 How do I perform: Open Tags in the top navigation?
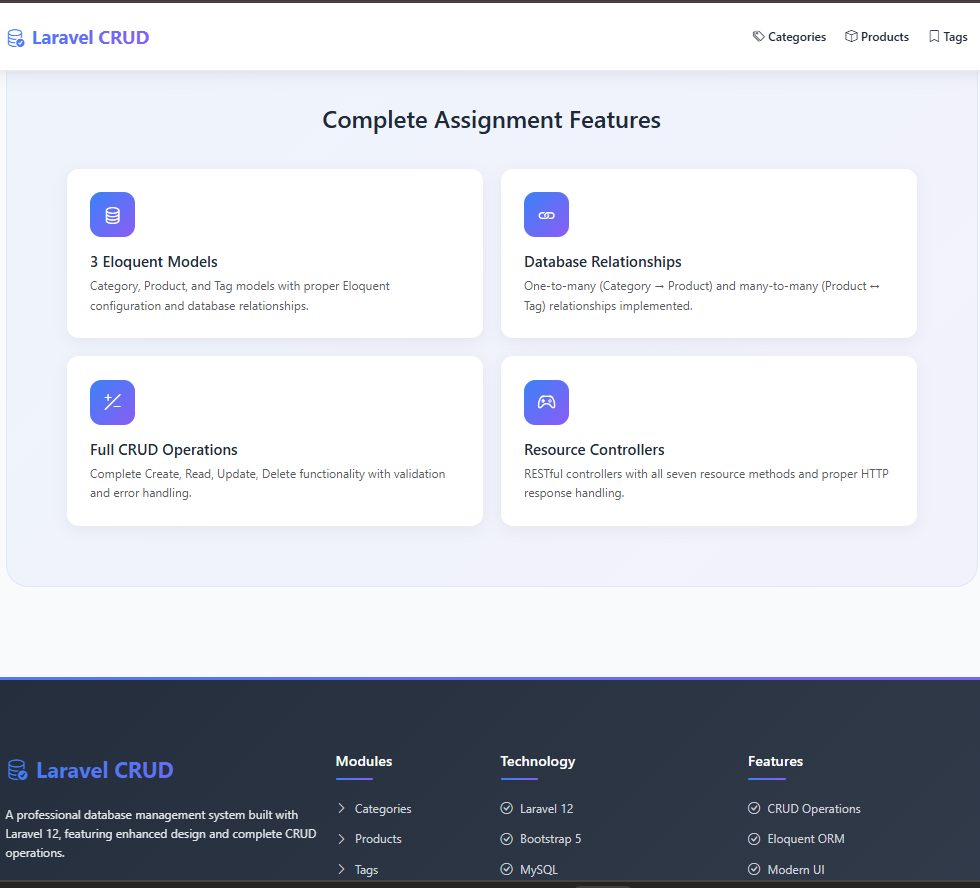point(948,37)
